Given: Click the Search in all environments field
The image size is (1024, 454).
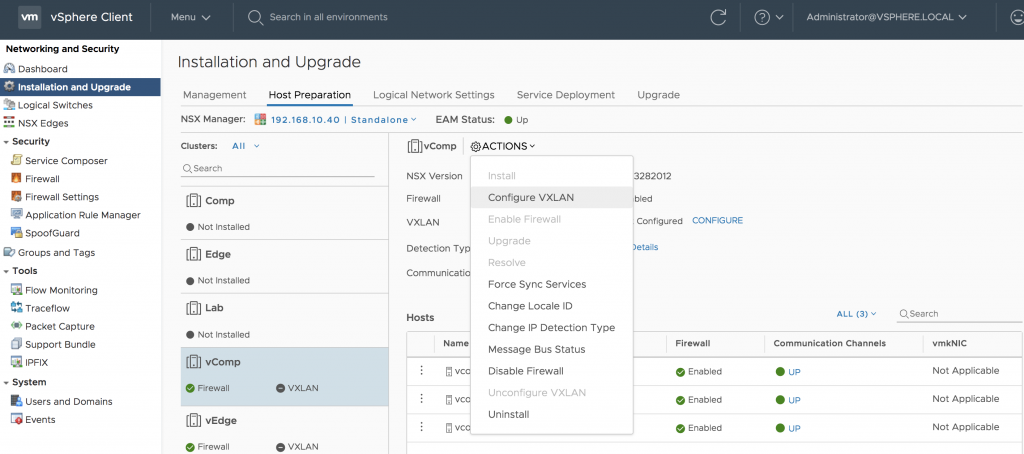Looking at the screenshot, I should point(328,17).
